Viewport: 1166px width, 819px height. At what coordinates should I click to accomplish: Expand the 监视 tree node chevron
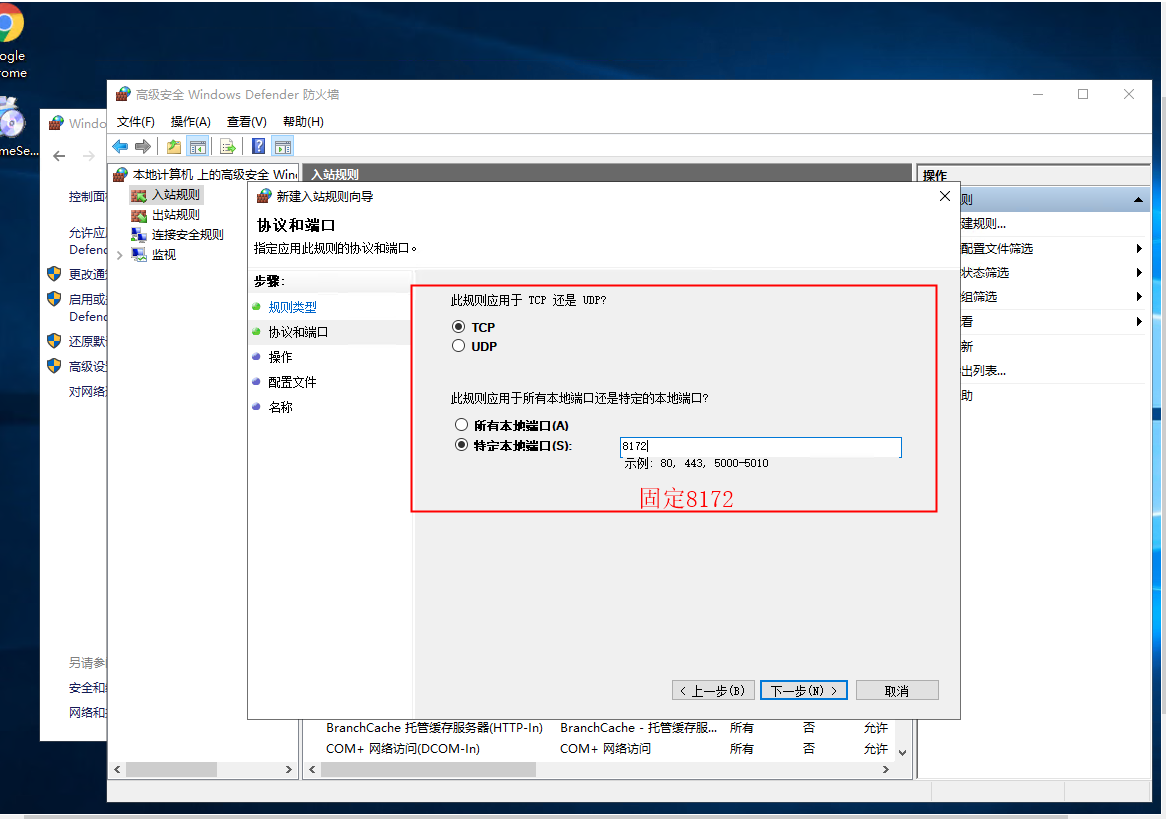120,255
